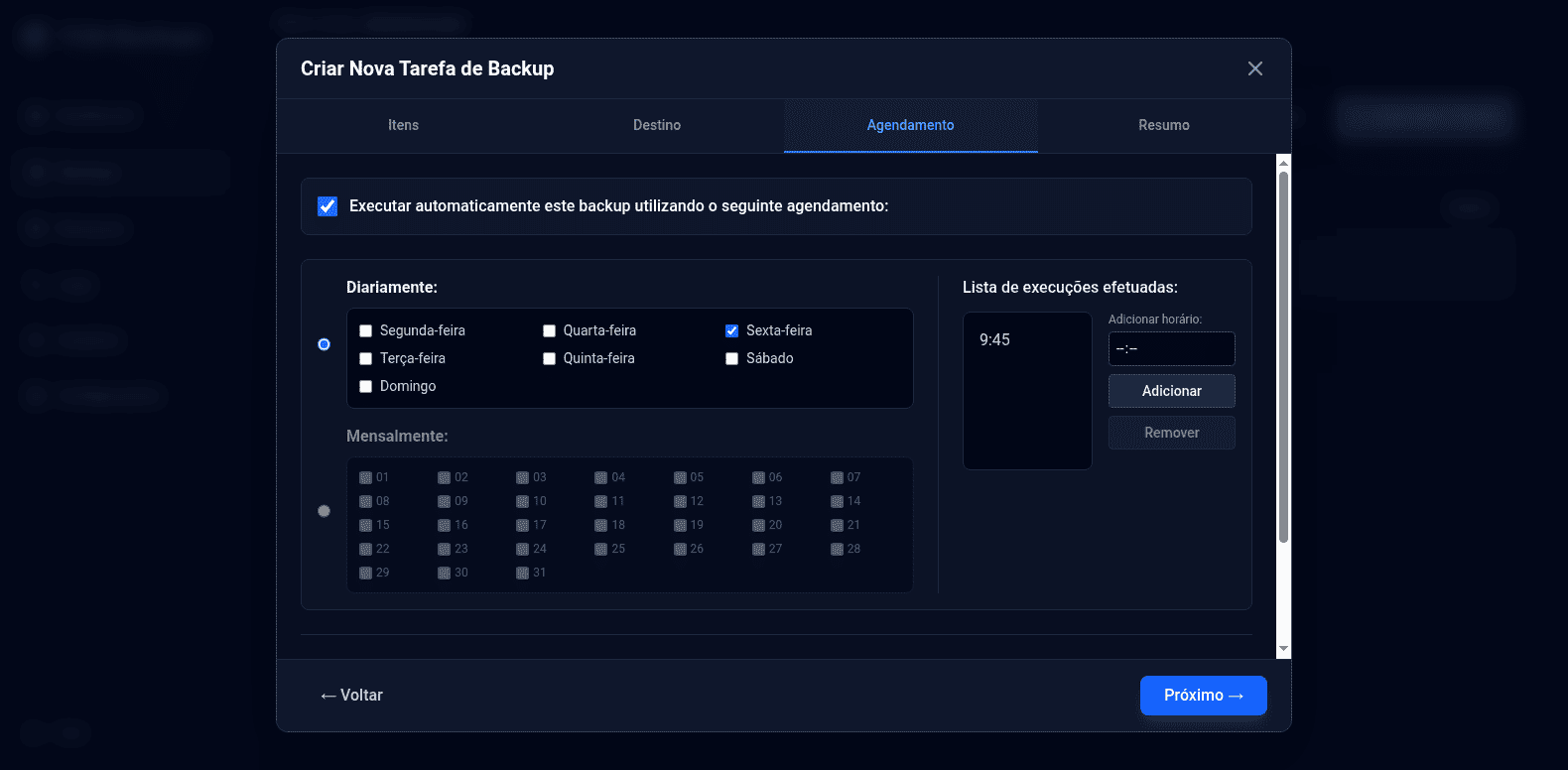Click the dialog's vertical scrollbar thumb
Screen dimensions: 1568x770
(1283, 357)
